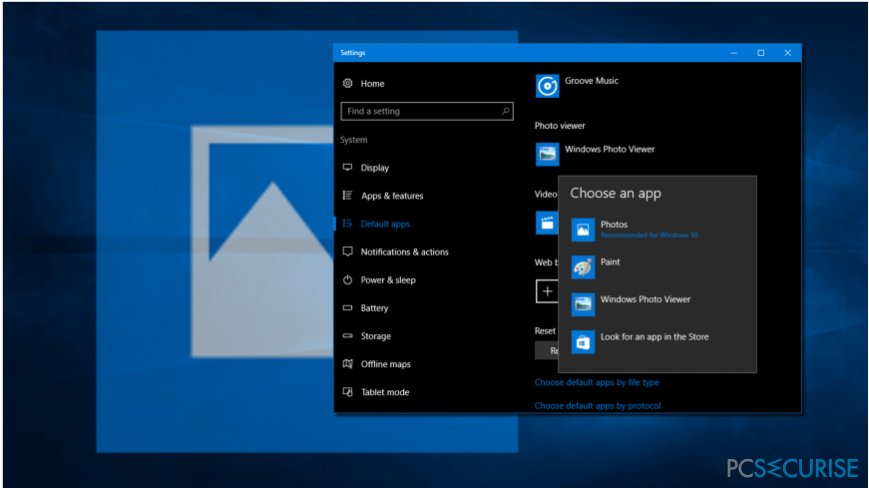Maximize the Settings window
Screen dimensions: 869x488
[x=761, y=53]
